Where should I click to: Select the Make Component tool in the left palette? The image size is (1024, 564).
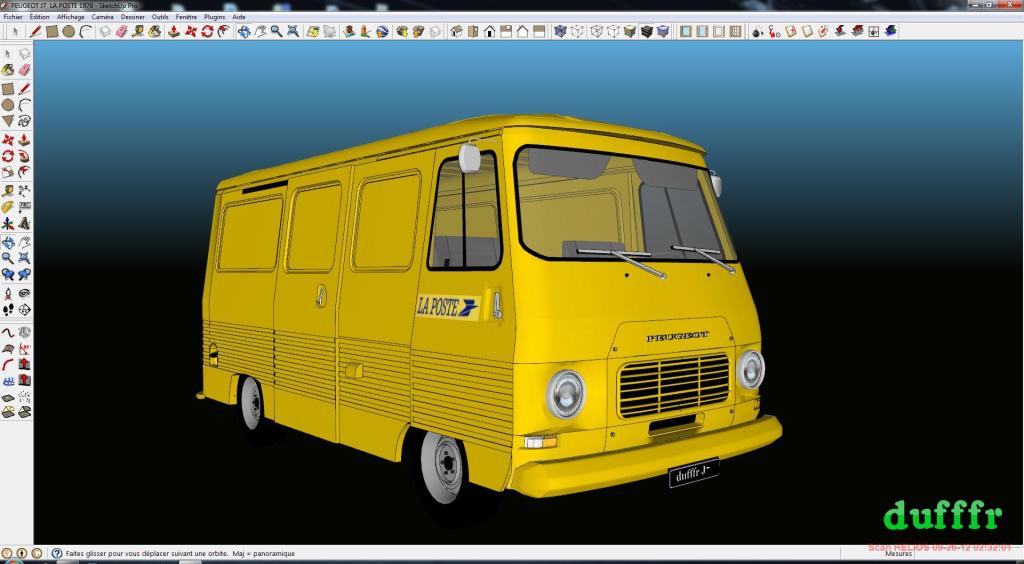pos(24,54)
